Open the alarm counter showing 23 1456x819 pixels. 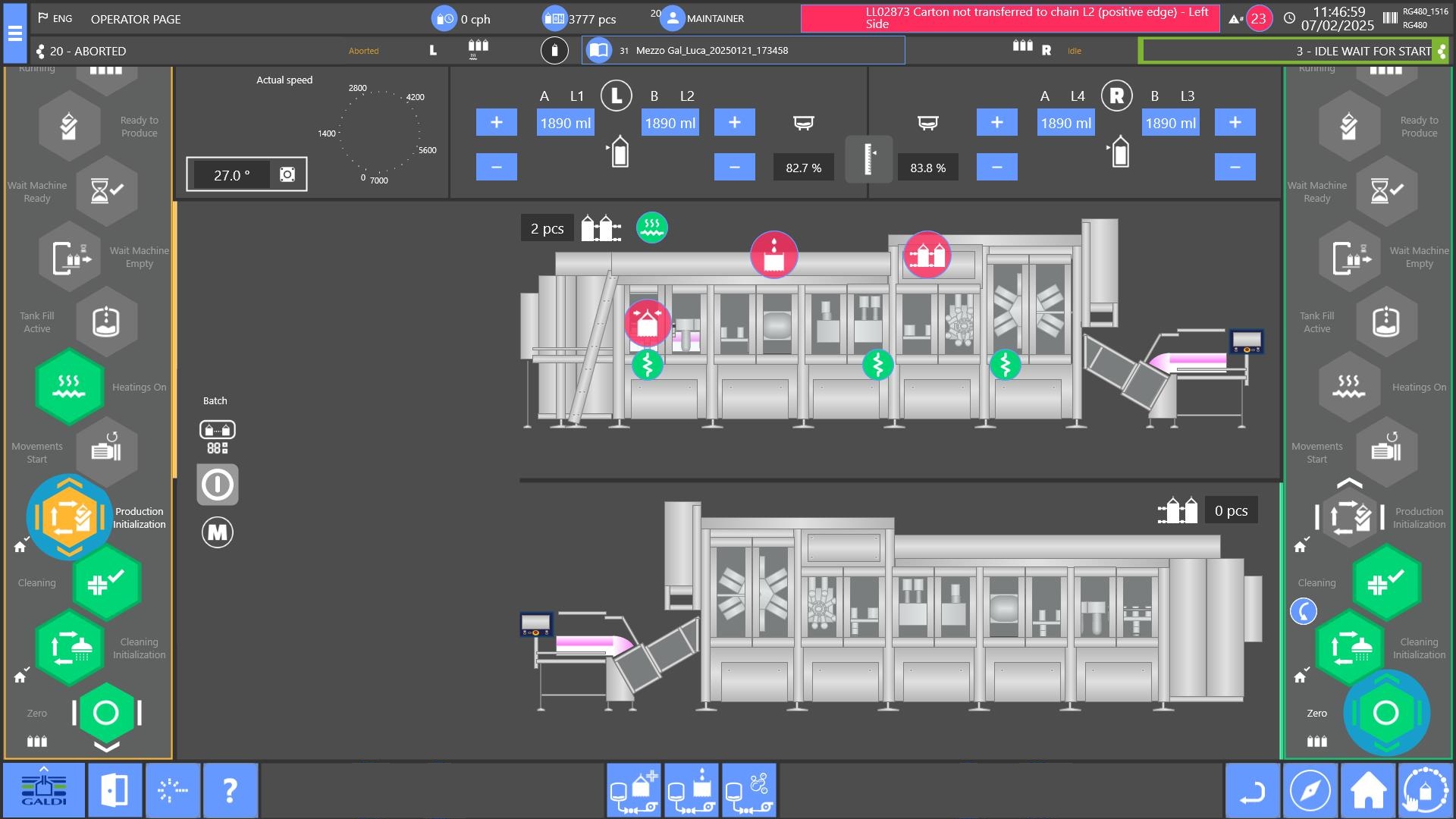[x=1258, y=19]
